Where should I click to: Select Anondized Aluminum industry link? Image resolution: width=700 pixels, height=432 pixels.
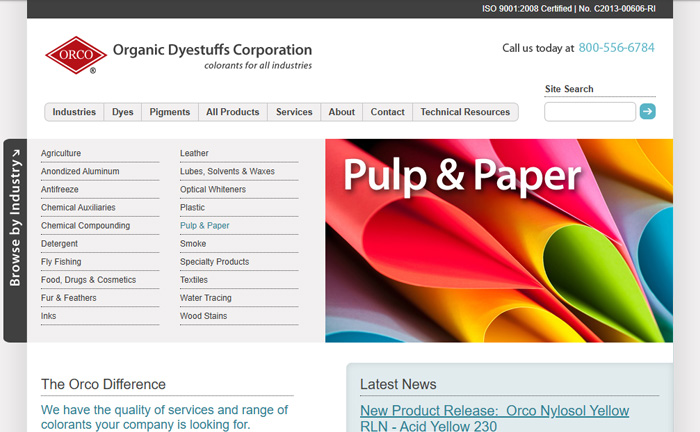80,171
